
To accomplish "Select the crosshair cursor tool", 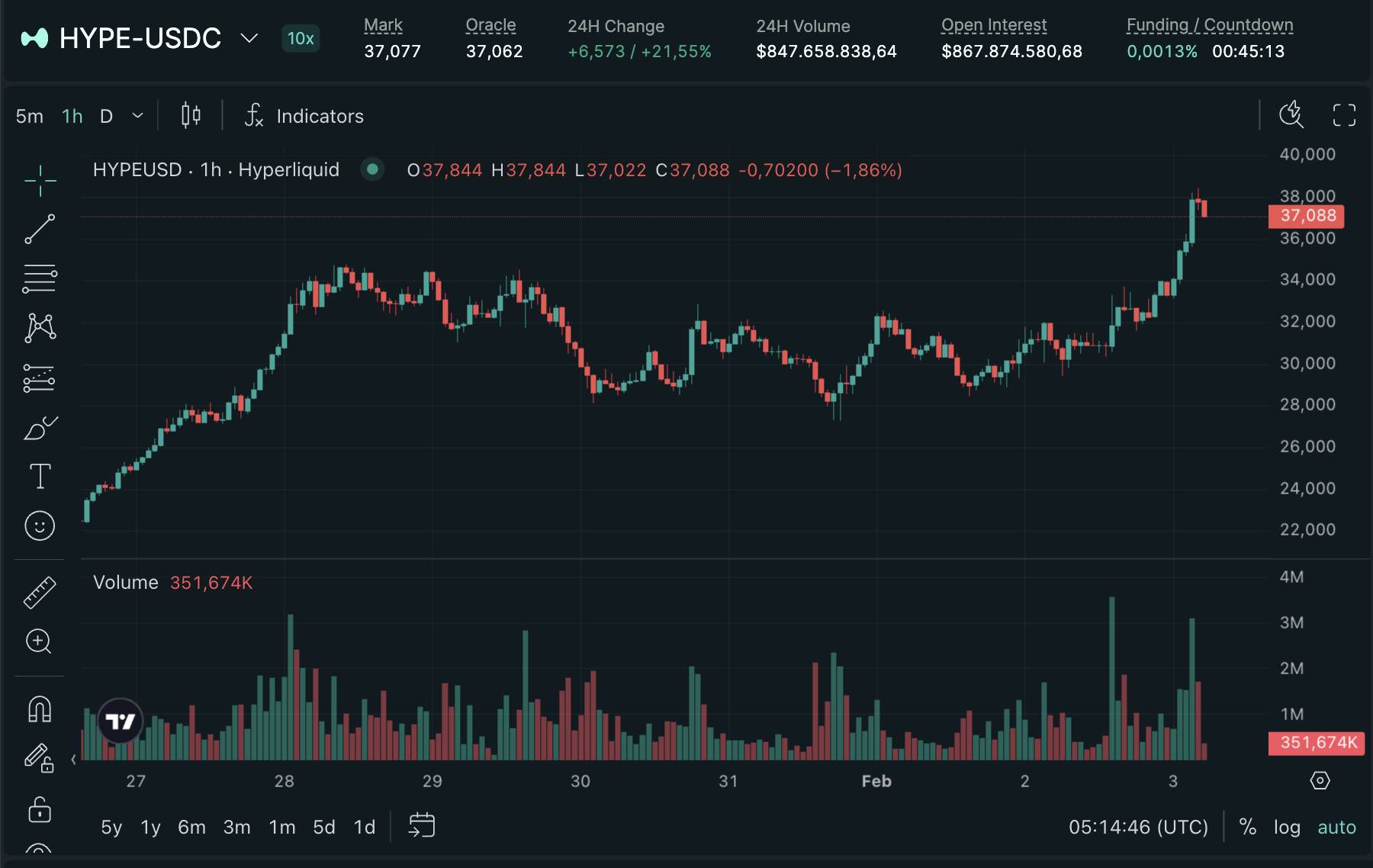I will tap(40, 180).
